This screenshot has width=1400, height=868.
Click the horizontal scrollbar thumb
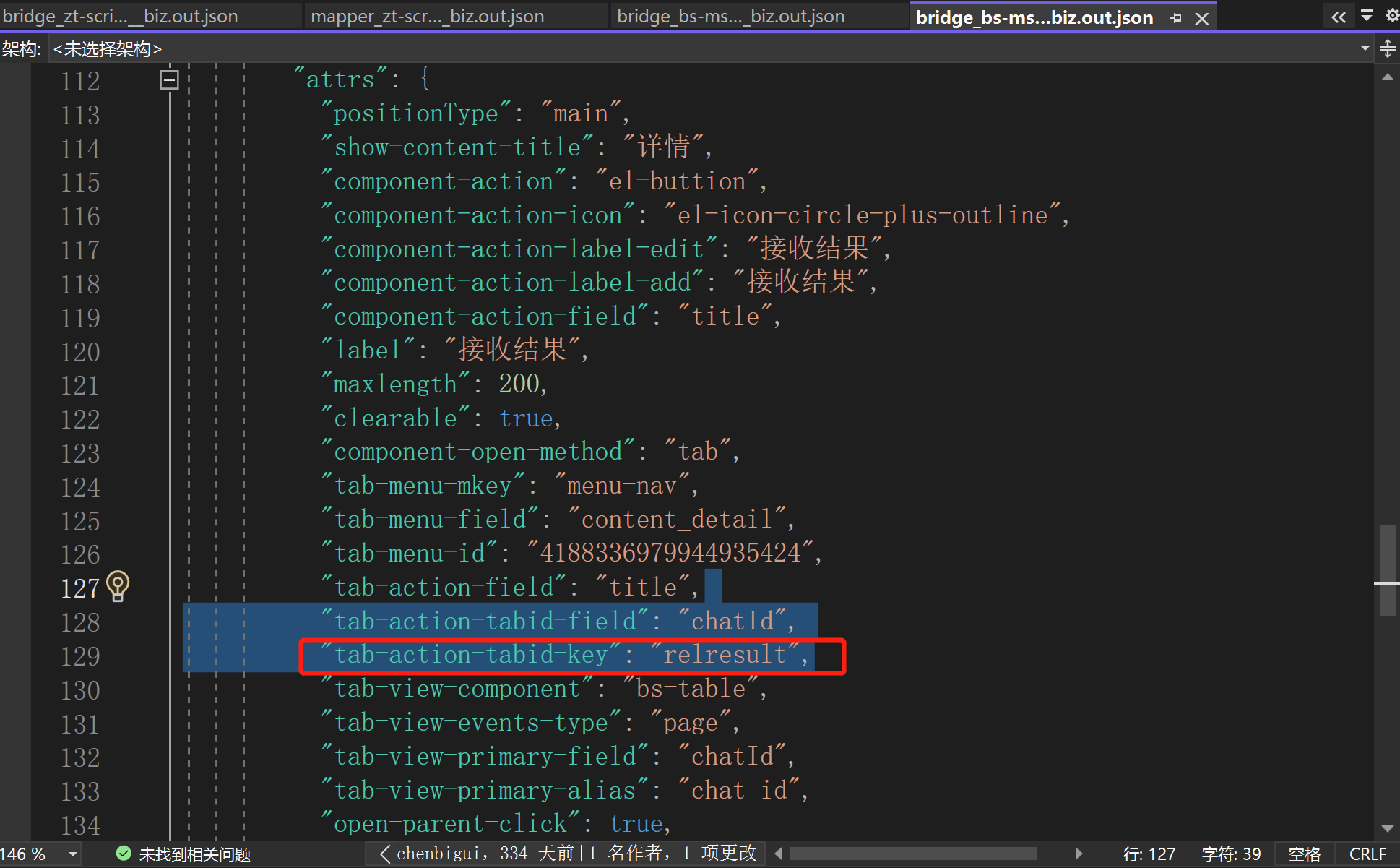point(914,854)
